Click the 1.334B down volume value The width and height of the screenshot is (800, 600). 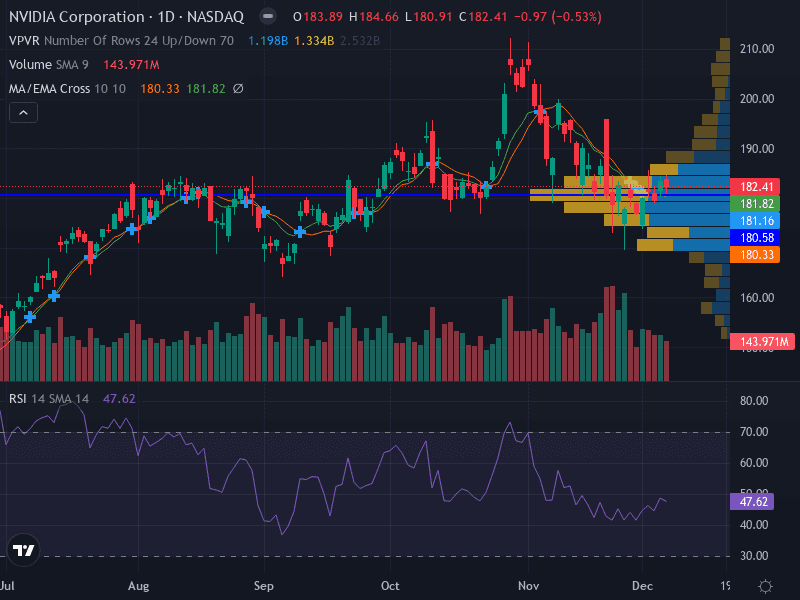coord(314,41)
